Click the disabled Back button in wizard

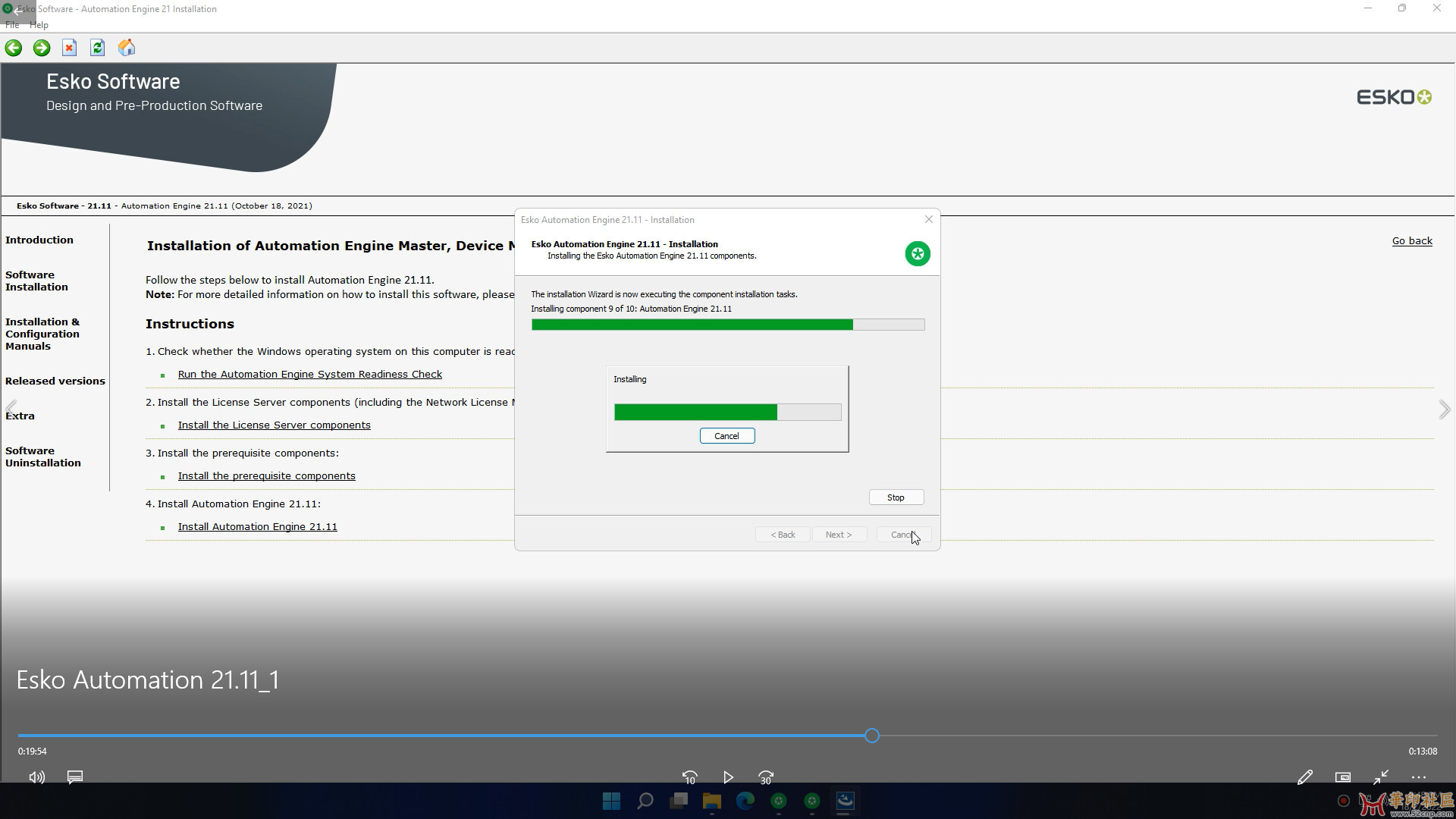(x=783, y=535)
